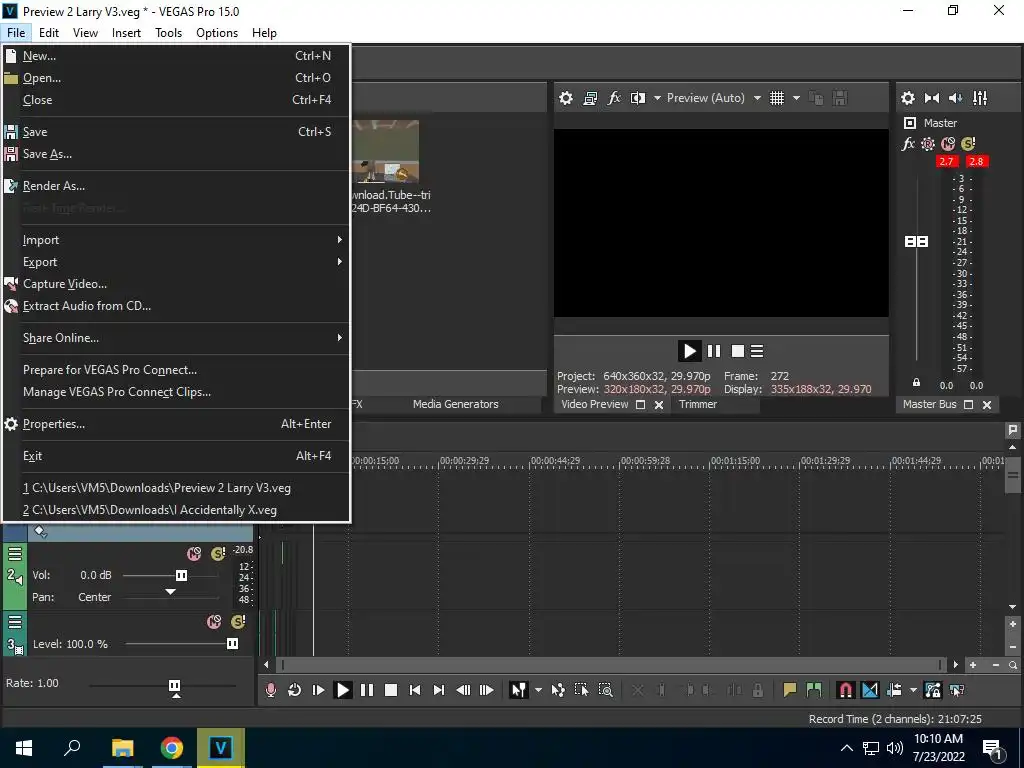
Task: Click Preview on External Monitor icon
Action: point(590,98)
